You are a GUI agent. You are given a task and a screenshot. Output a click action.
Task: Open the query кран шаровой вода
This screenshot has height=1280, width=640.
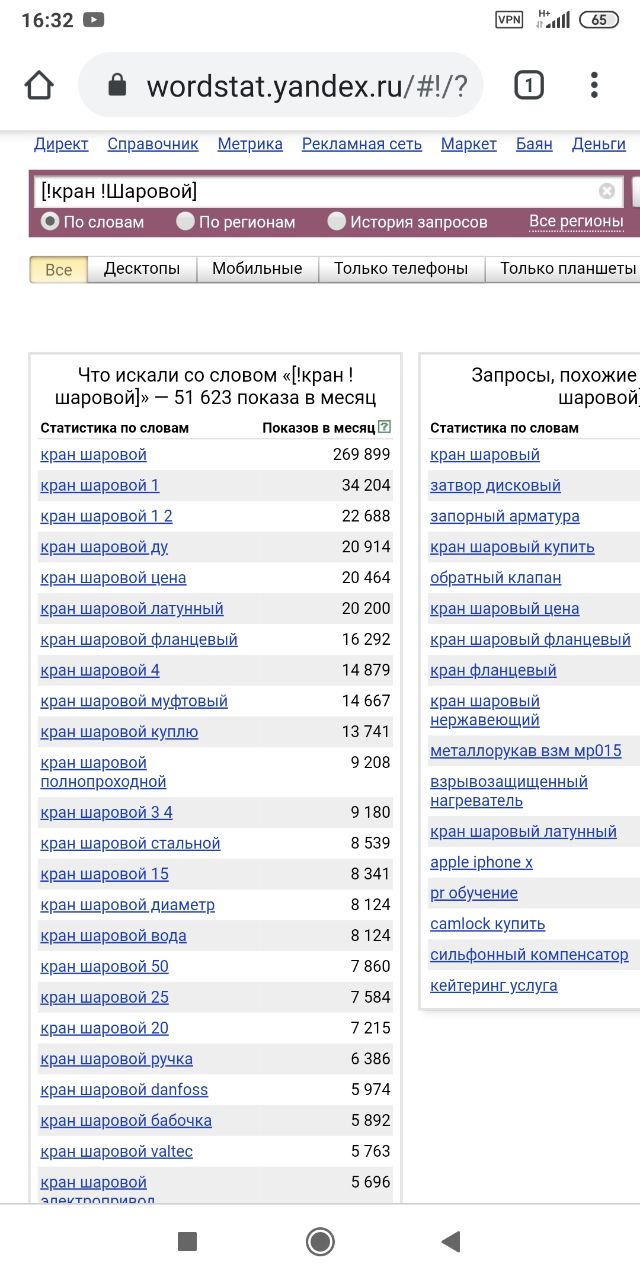tap(113, 936)
